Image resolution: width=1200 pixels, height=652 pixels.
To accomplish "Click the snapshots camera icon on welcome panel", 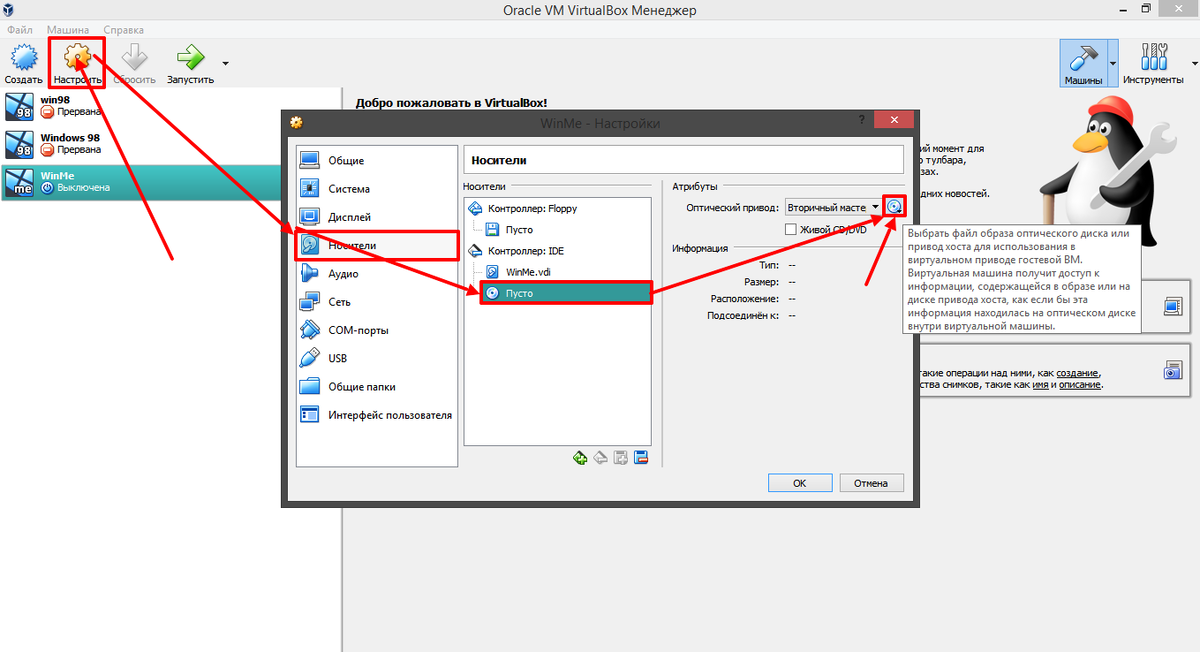I will tap(1173, 371).
